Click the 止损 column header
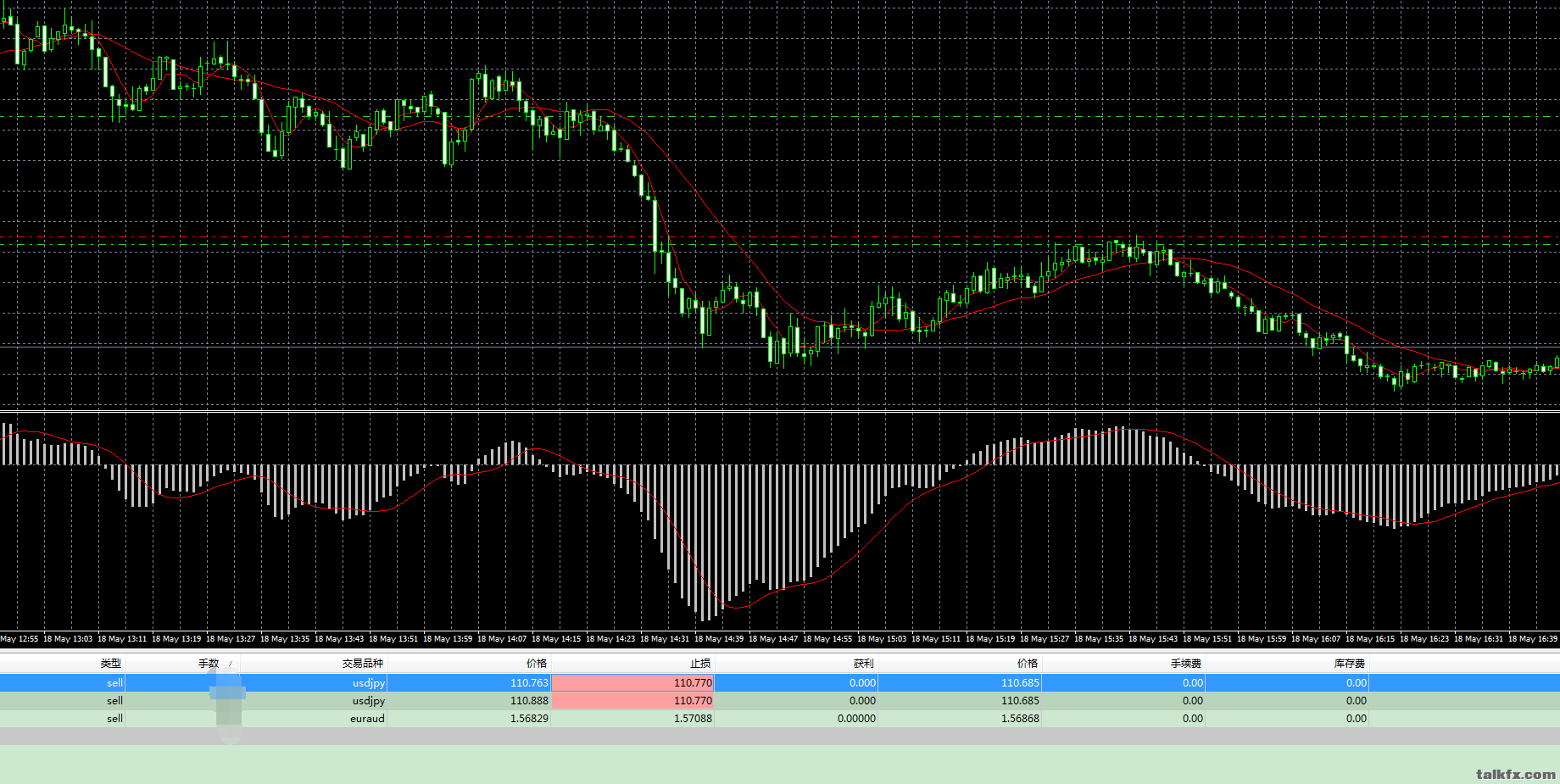The width and height of the screenshot is (1560, 784). click(x=700, y=664)
